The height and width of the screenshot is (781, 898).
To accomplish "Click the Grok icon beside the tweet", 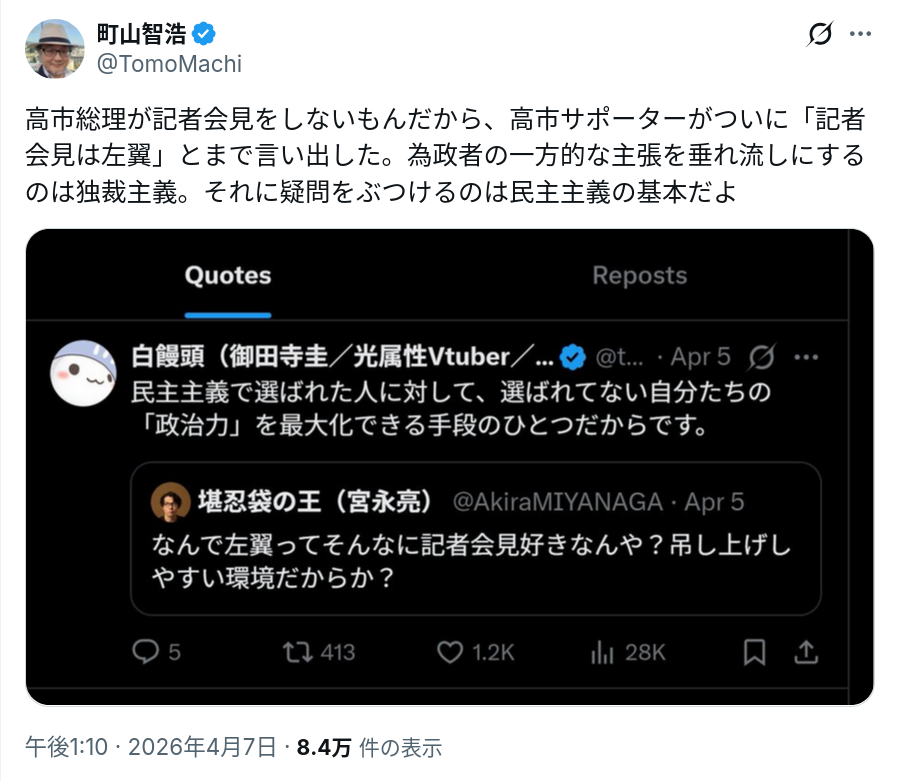I will click(x=820, y=36).
